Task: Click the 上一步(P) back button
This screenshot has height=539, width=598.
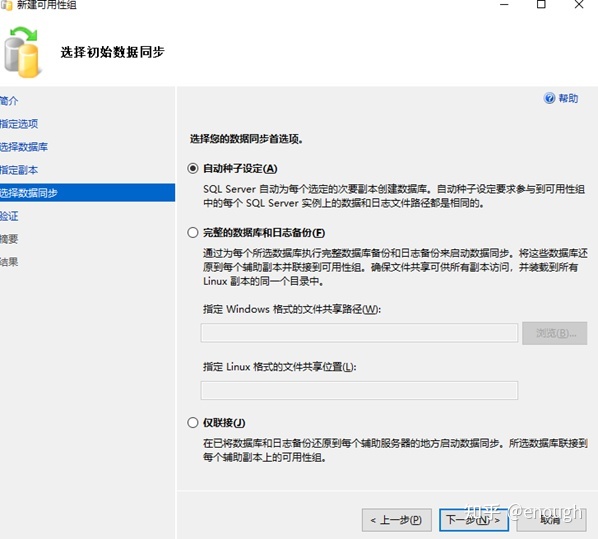Action: (397, 520)
